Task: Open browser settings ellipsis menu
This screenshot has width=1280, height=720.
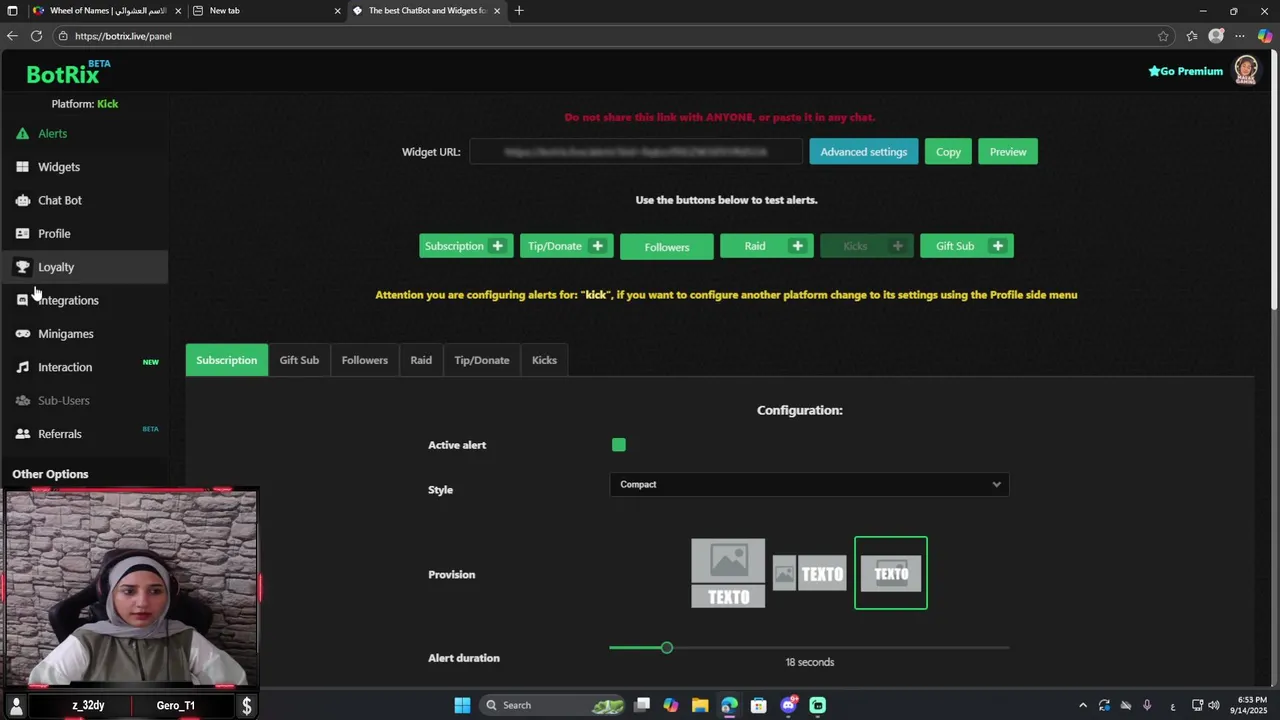Action: click(1241, 36)
